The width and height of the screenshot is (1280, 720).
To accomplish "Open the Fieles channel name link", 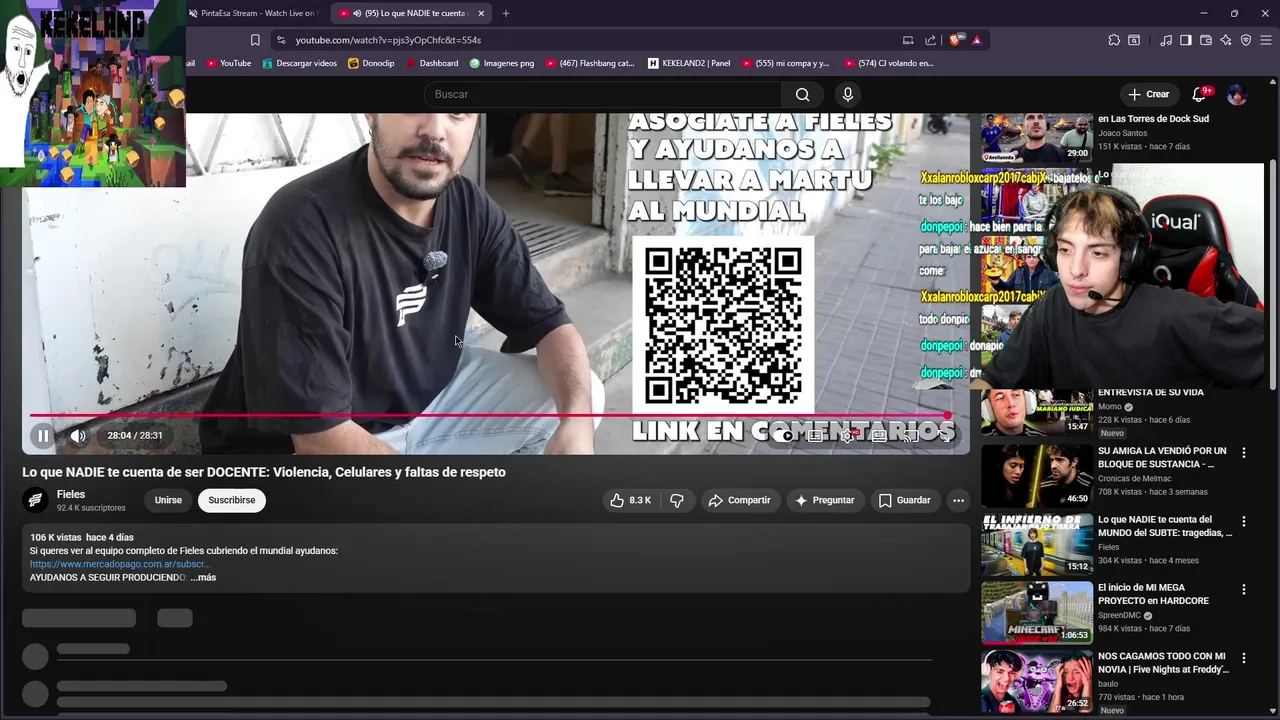I will [x=71, y=494].
